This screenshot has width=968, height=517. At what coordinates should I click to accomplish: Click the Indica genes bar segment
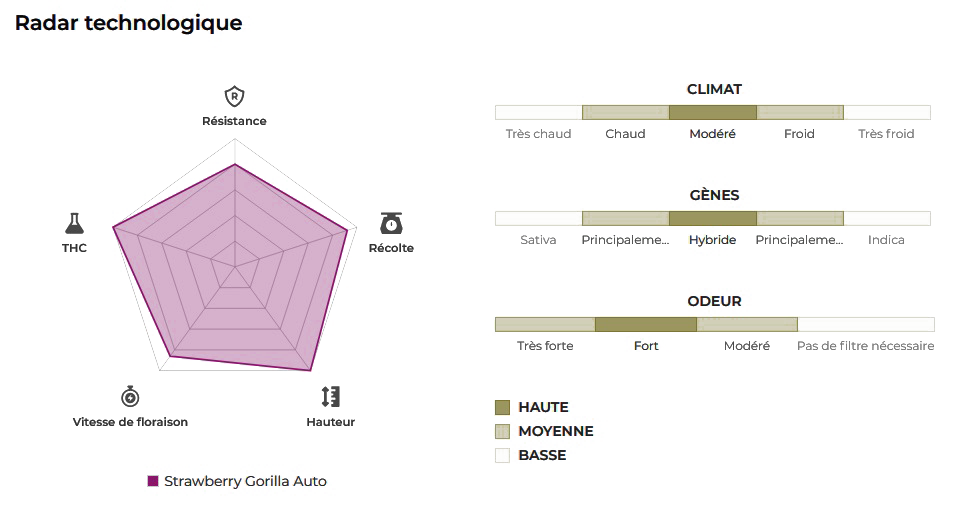click(x=886, y=218)
